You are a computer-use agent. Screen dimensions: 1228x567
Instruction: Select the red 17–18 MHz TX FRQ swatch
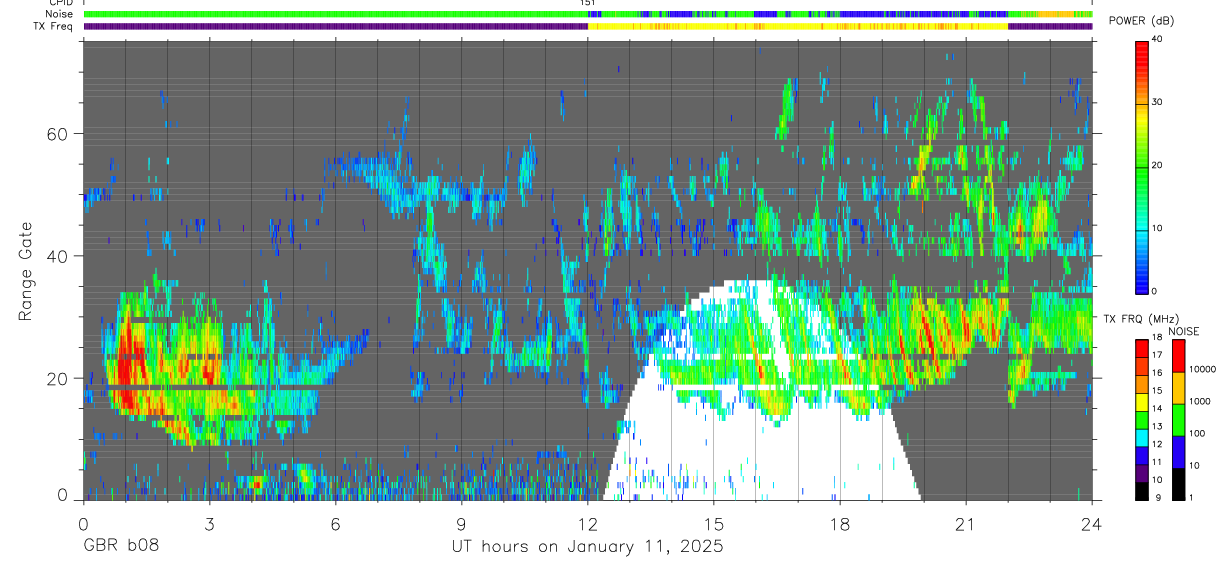pyautogui.click(x=1142, y=349)
